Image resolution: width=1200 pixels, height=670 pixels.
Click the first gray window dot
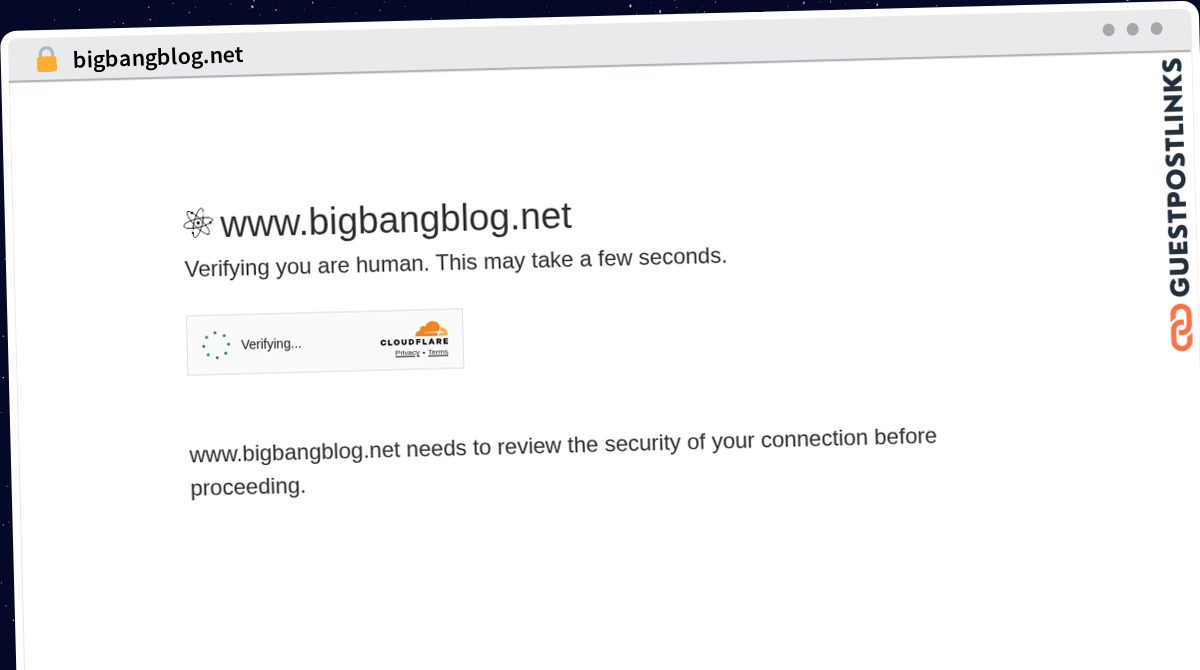pos(1108,30)
